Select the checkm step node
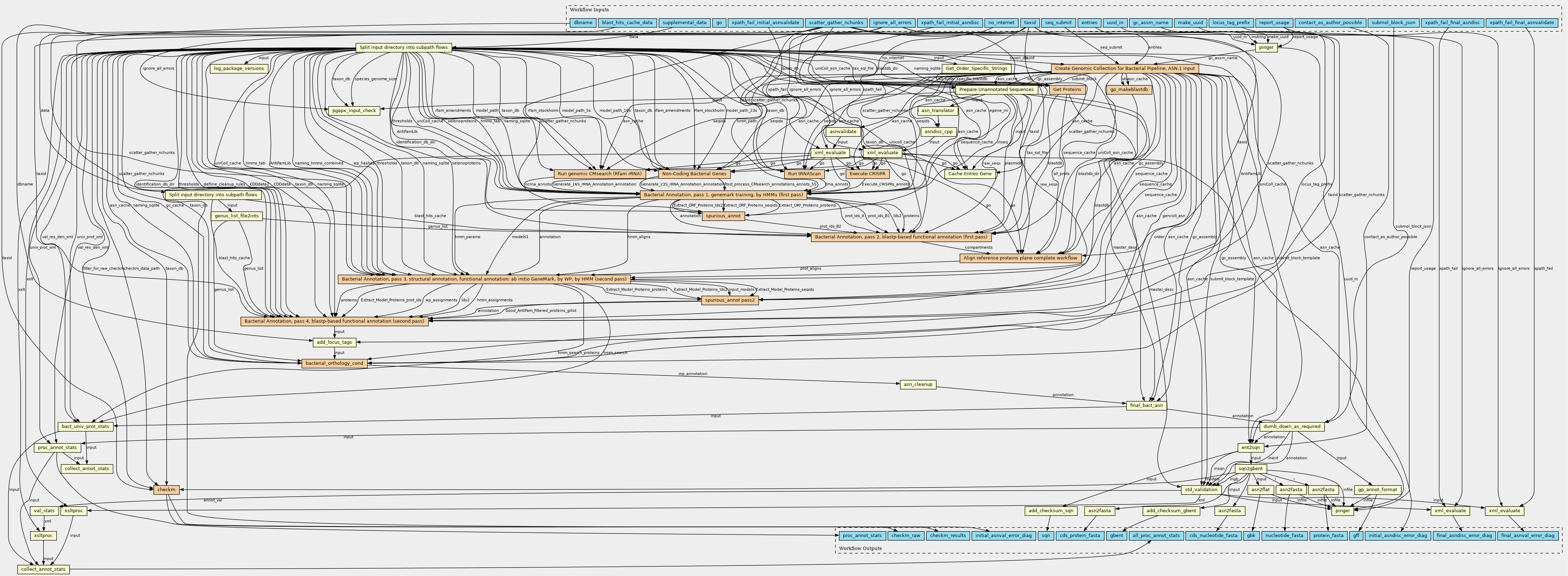 point(166,490)
